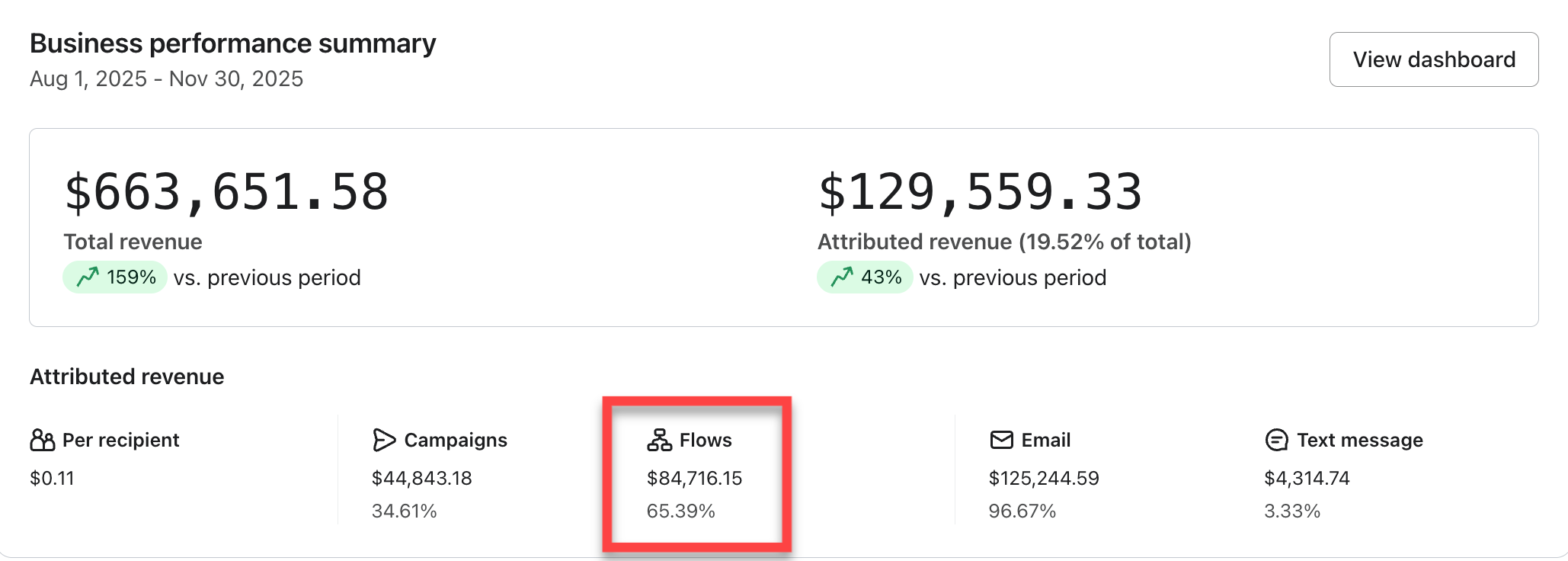
Task: Select the $663,651.58 total revenue figure
Action: [x=226, y=192]
